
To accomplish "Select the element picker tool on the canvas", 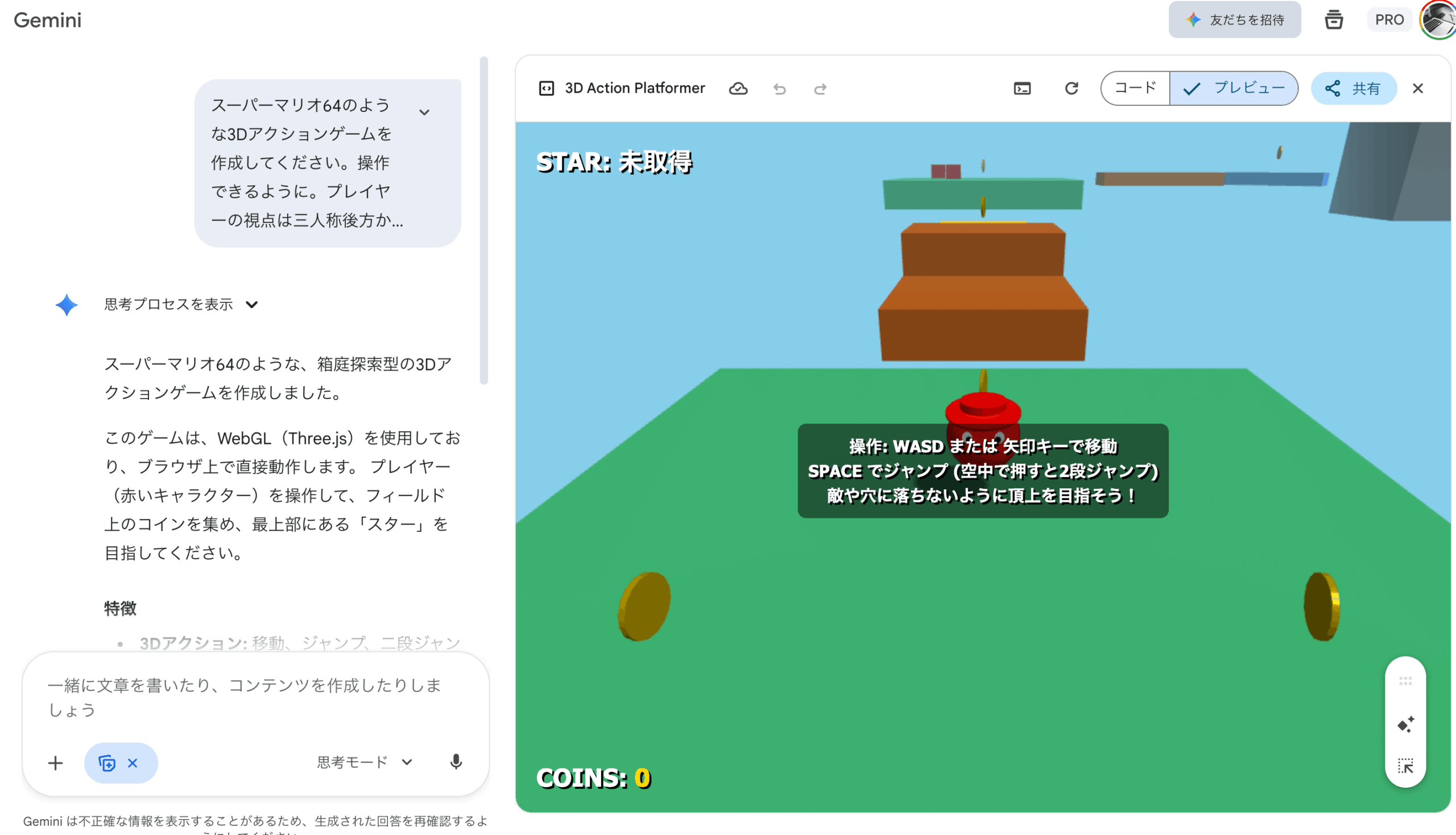I will click(x=1405, y=766).
